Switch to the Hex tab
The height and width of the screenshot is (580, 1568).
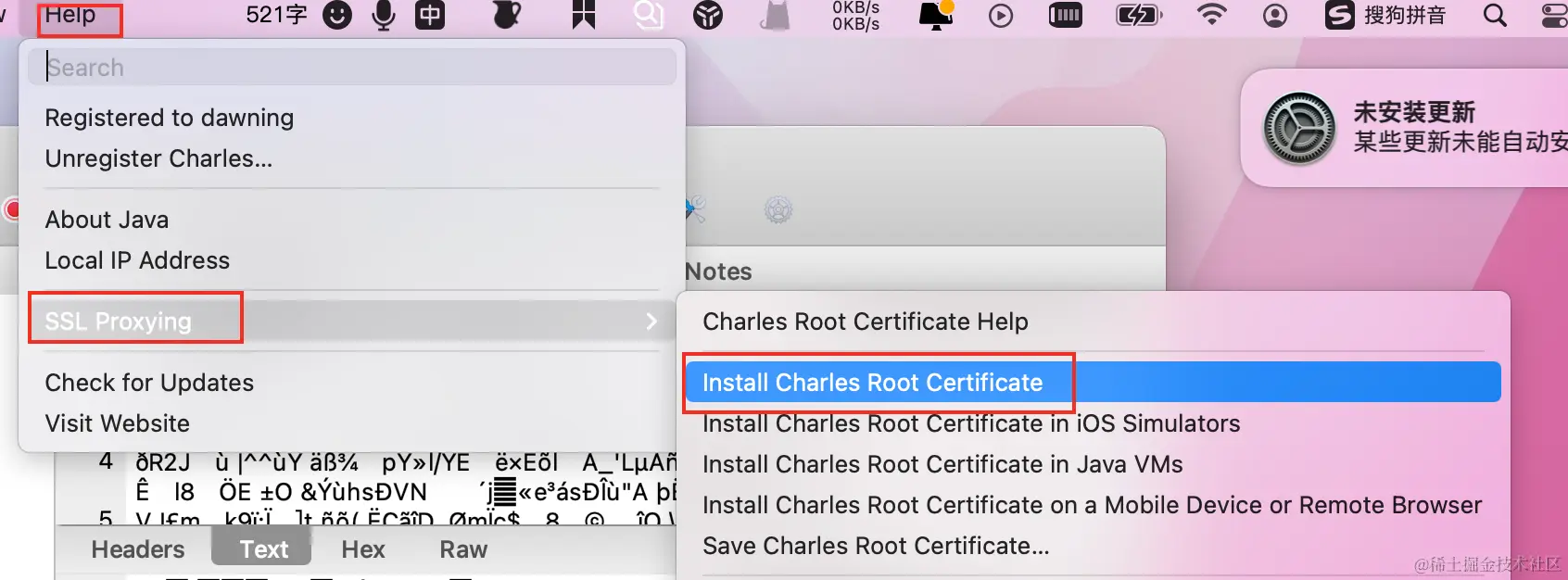point(363,549)
